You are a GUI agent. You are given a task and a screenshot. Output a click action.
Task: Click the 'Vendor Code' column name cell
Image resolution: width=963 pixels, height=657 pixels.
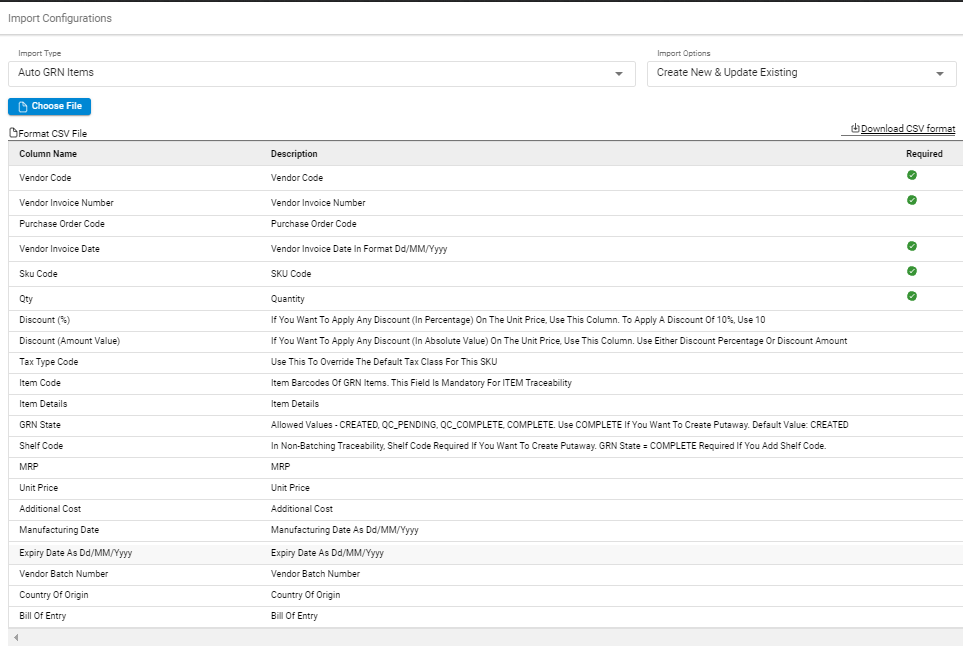45,177
